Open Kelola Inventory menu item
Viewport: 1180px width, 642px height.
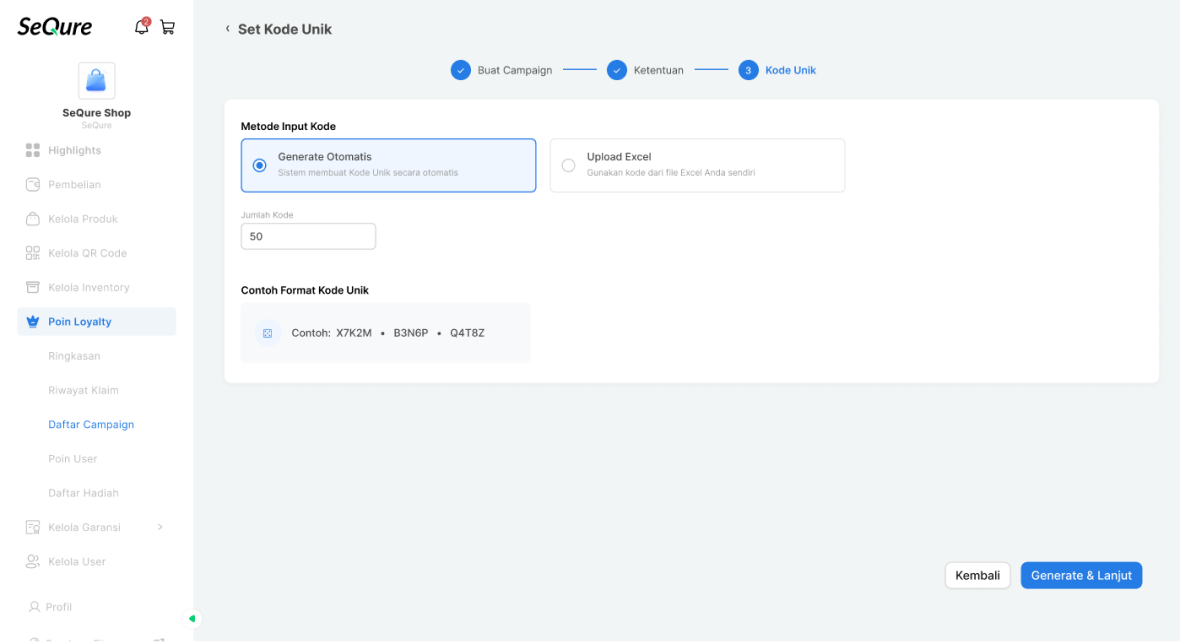pos(96,288)
